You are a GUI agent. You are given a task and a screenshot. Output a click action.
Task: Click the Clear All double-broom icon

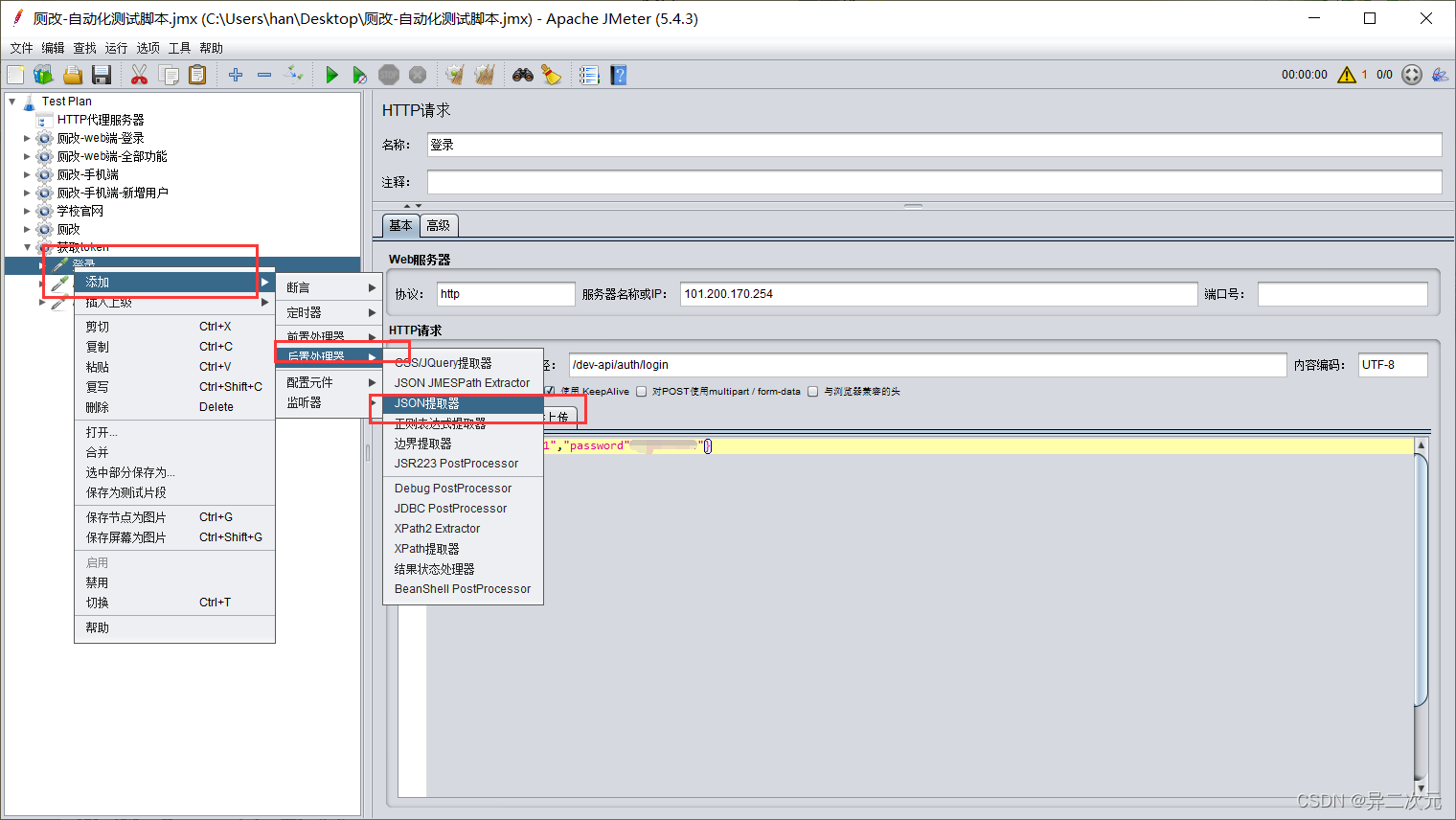pyautogui.click(x=485, y=75)
